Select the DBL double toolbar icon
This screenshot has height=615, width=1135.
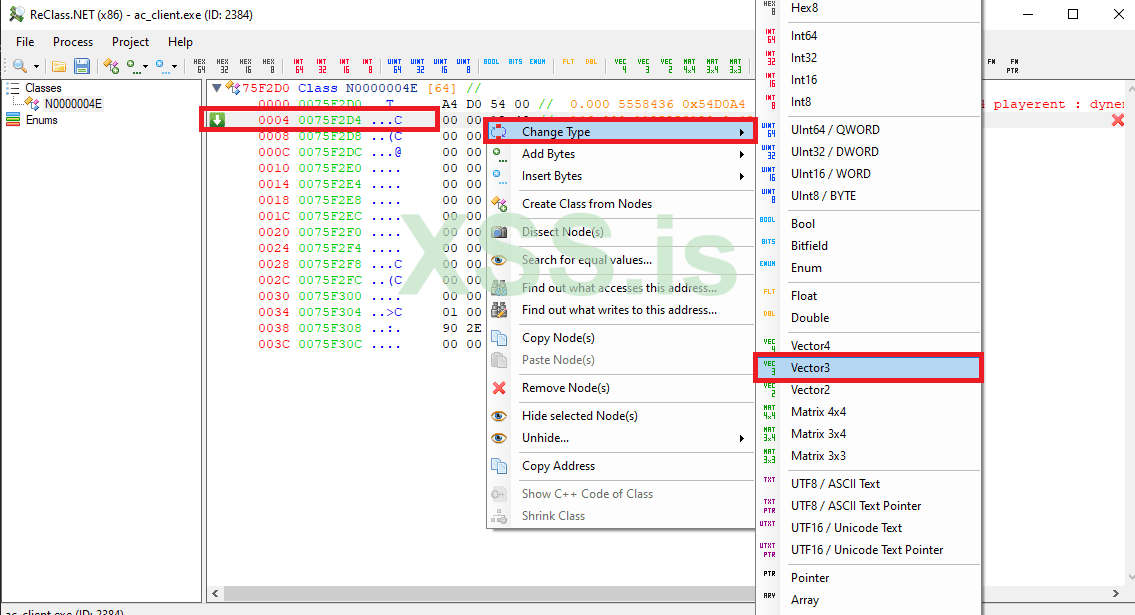[x=591, y=62]
